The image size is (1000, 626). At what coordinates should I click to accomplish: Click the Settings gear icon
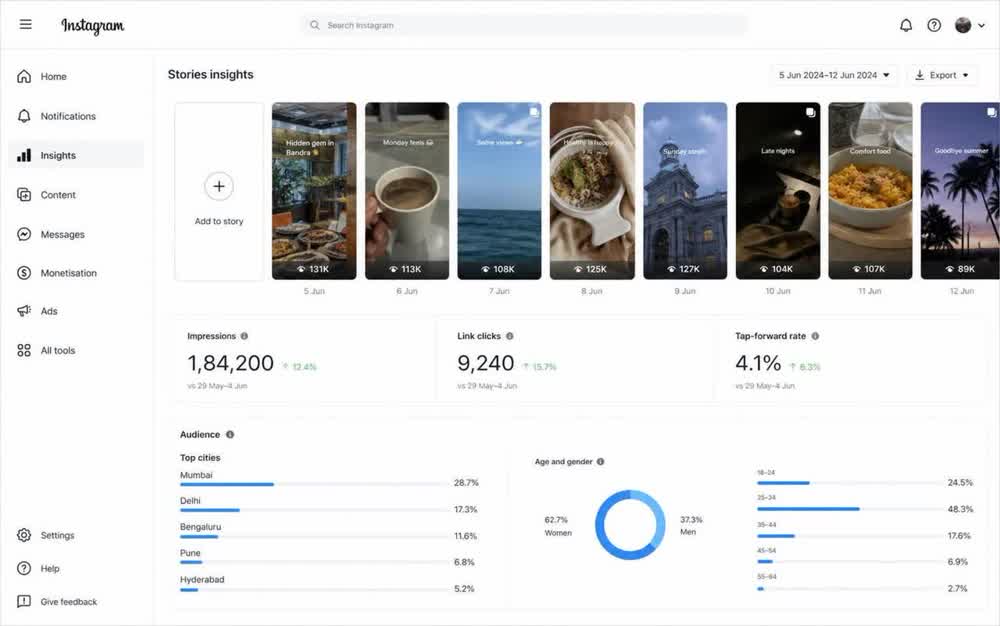click(x=24, y=535)
